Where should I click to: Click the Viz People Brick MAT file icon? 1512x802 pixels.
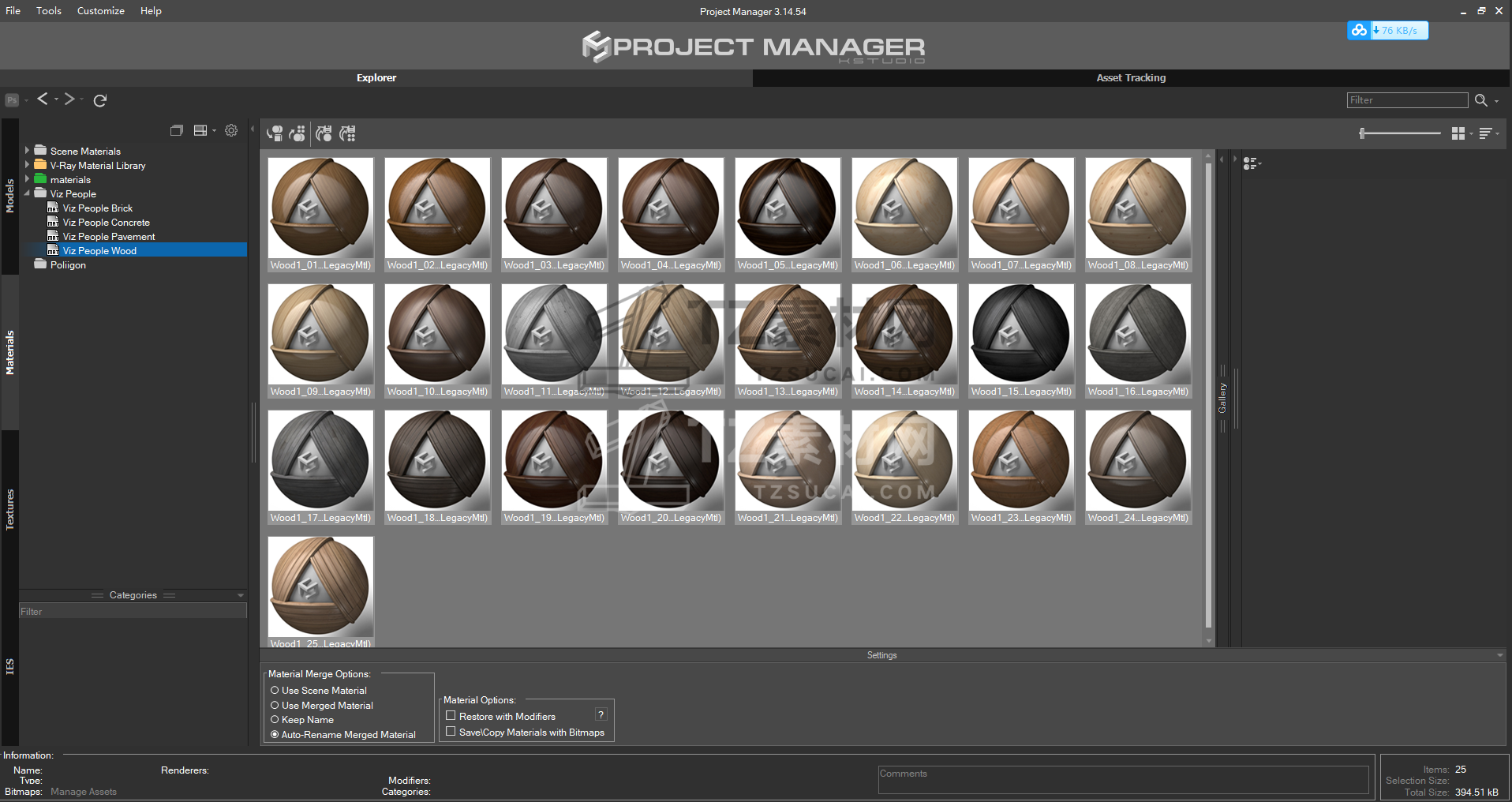click(x=53, y=208)
